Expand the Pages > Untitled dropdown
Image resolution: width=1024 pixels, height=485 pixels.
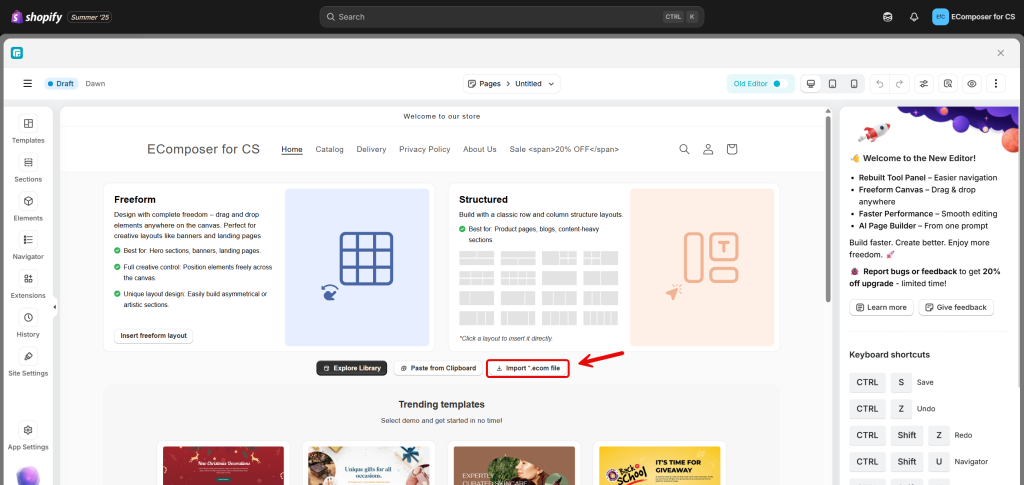tap(512, 84)
